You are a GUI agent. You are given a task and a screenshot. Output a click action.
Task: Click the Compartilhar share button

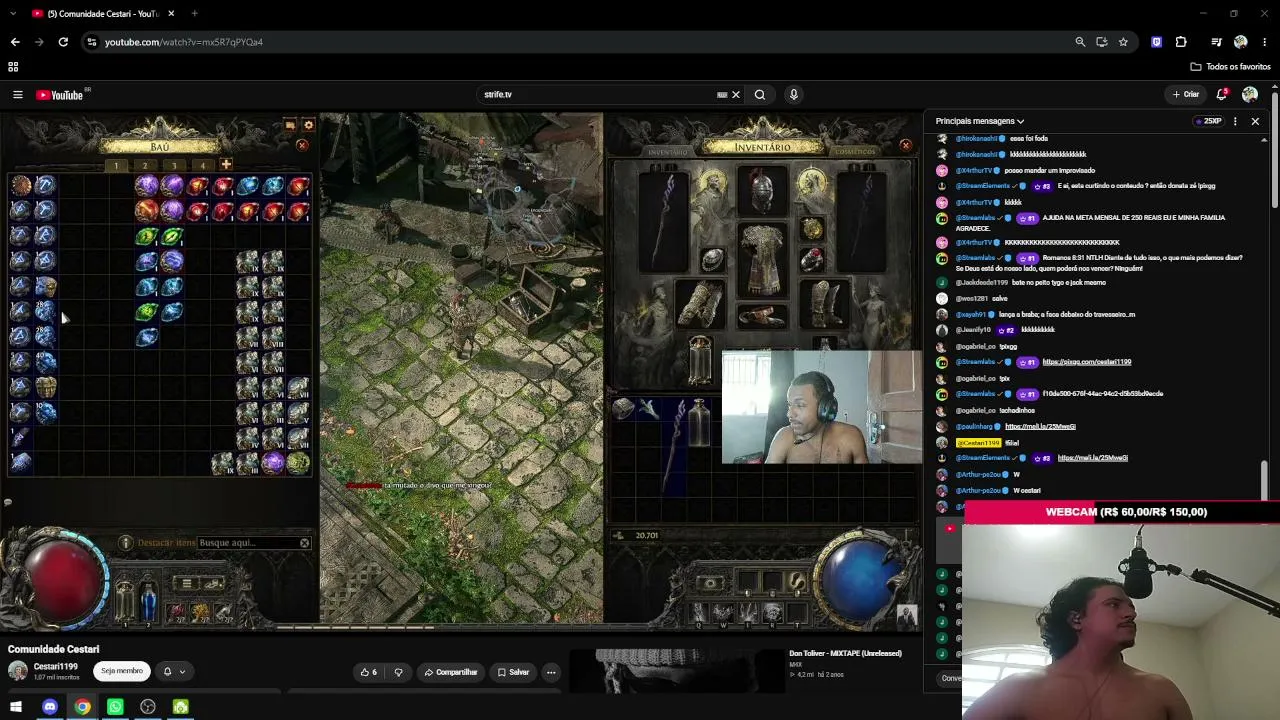[x=451, y=672]
